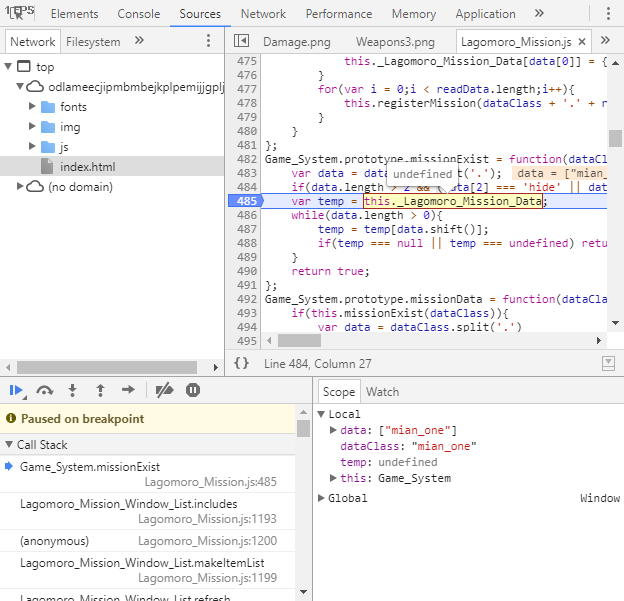Screen dimensions: 624x601
Task: Collapse the Local scope section
Action: [321, 414]
